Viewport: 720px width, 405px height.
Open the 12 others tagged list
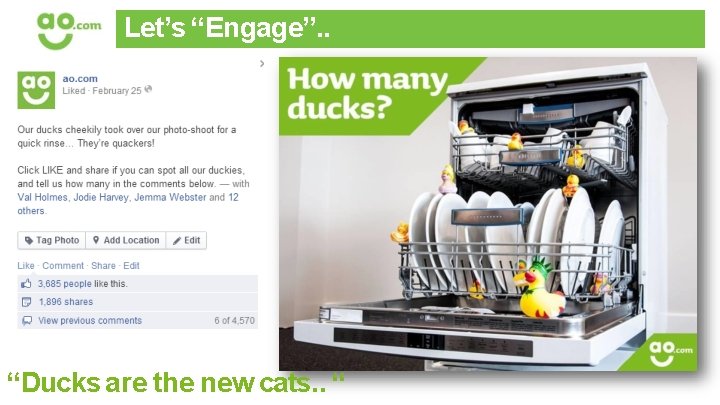128,204
